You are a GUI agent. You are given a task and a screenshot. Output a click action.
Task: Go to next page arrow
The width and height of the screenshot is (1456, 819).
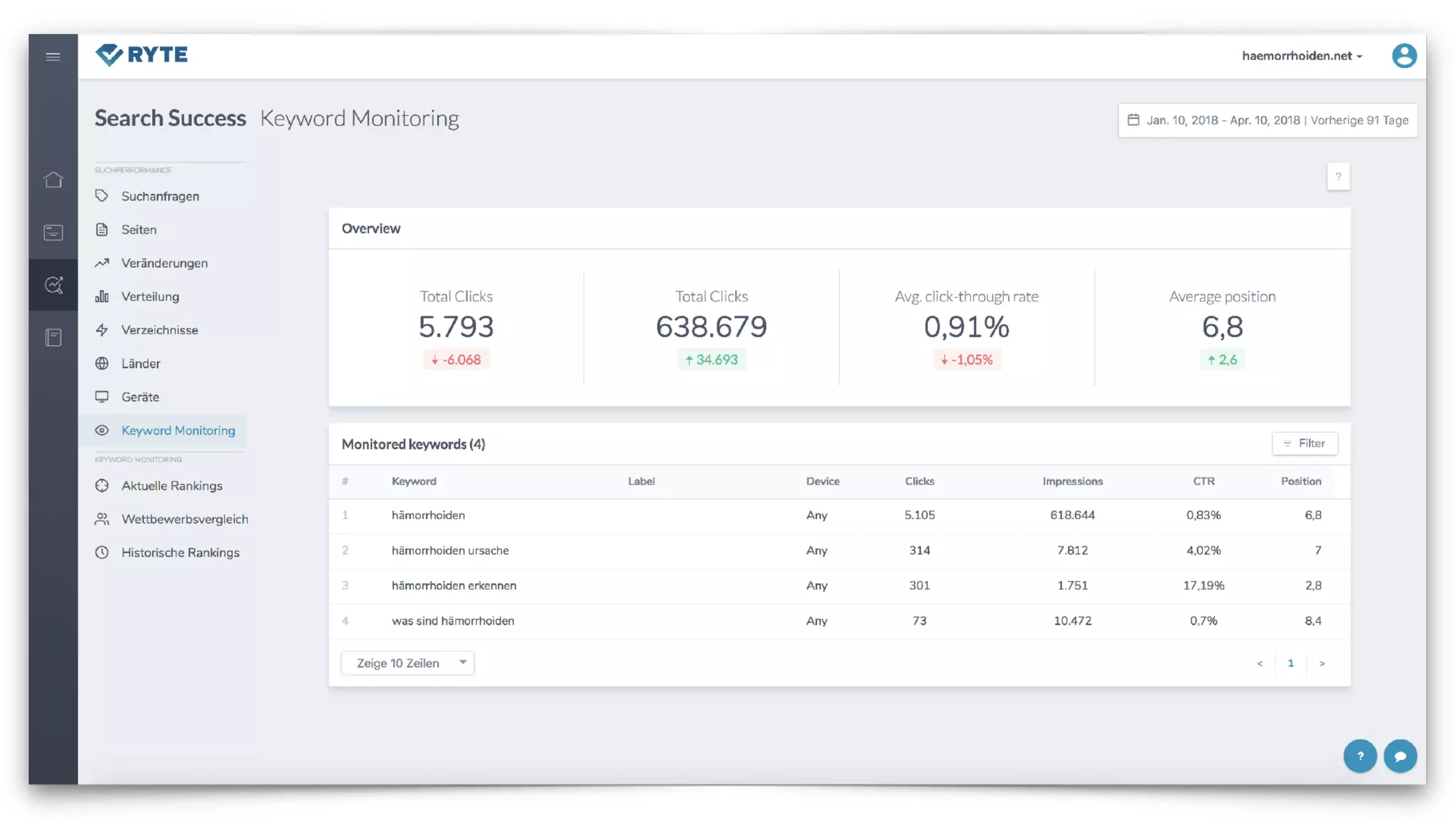coord(1322,663)
